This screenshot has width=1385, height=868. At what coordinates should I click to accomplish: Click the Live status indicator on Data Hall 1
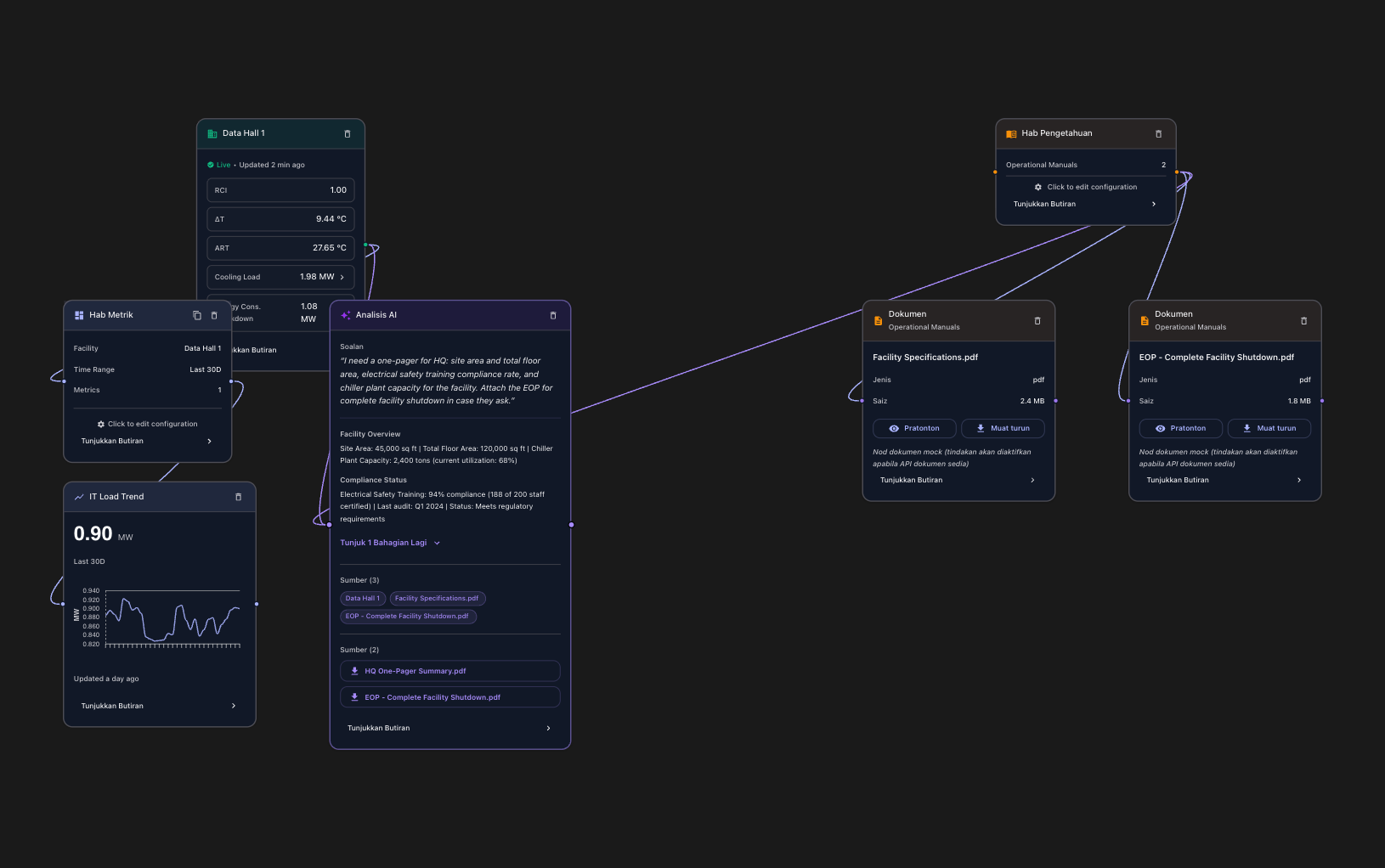tap(218, 164)
